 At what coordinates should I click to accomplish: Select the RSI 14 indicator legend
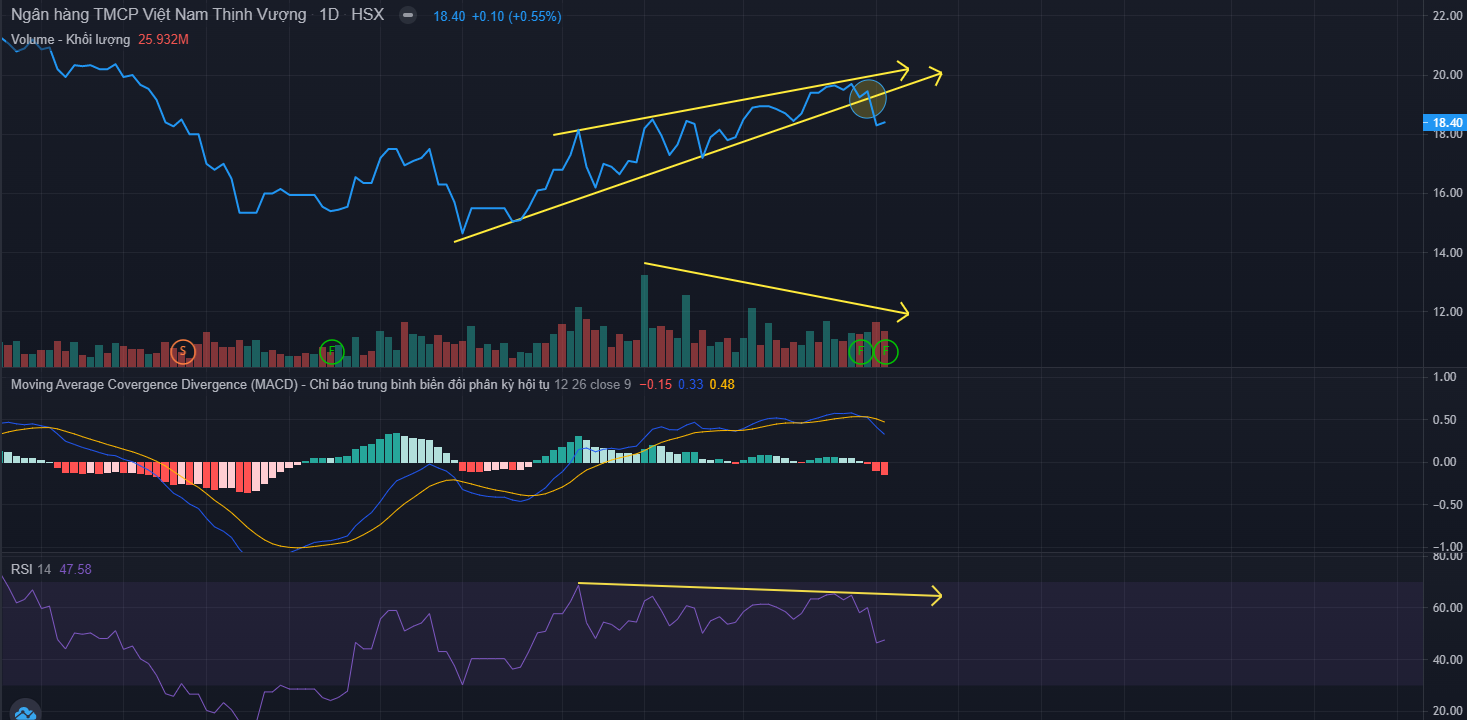click(32, 569)
